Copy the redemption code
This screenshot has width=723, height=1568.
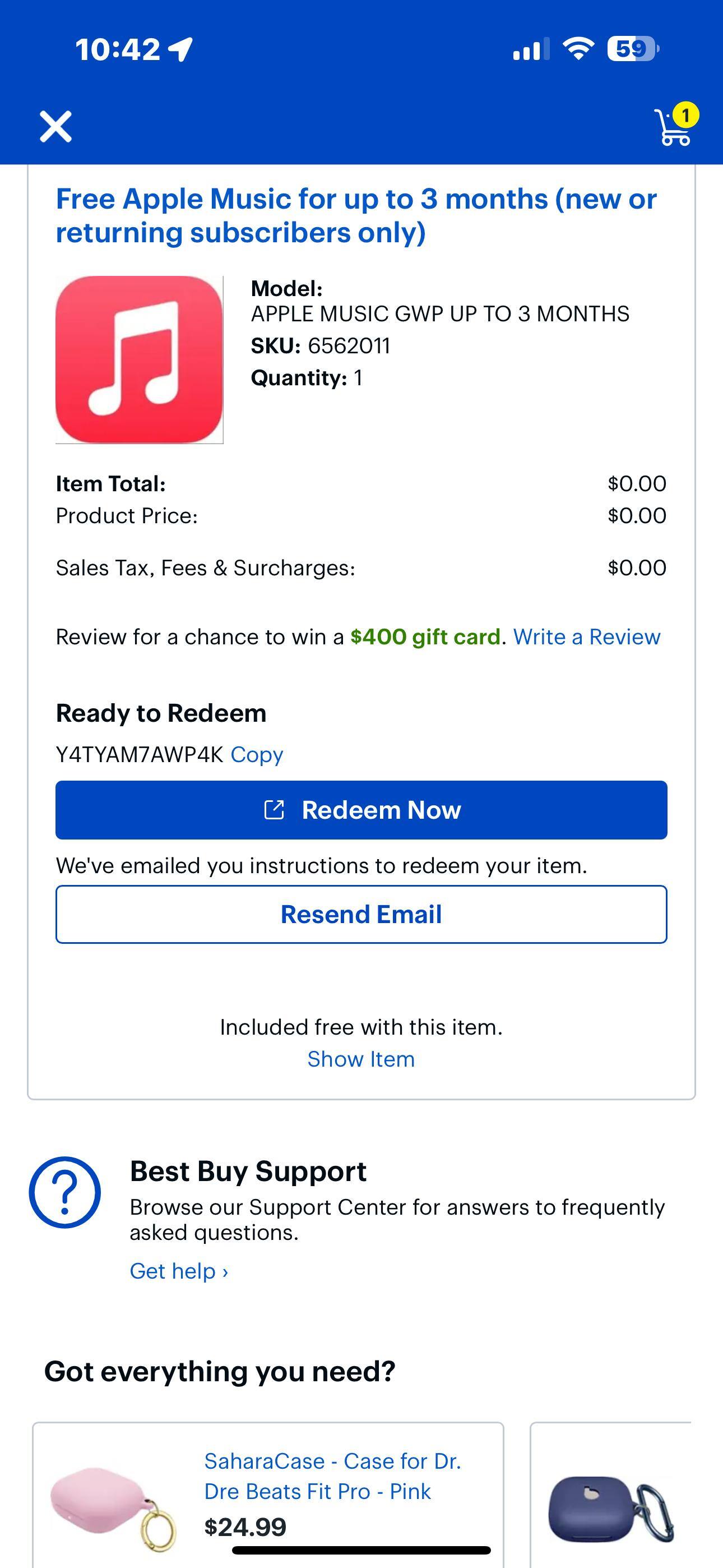click(257, 754)
